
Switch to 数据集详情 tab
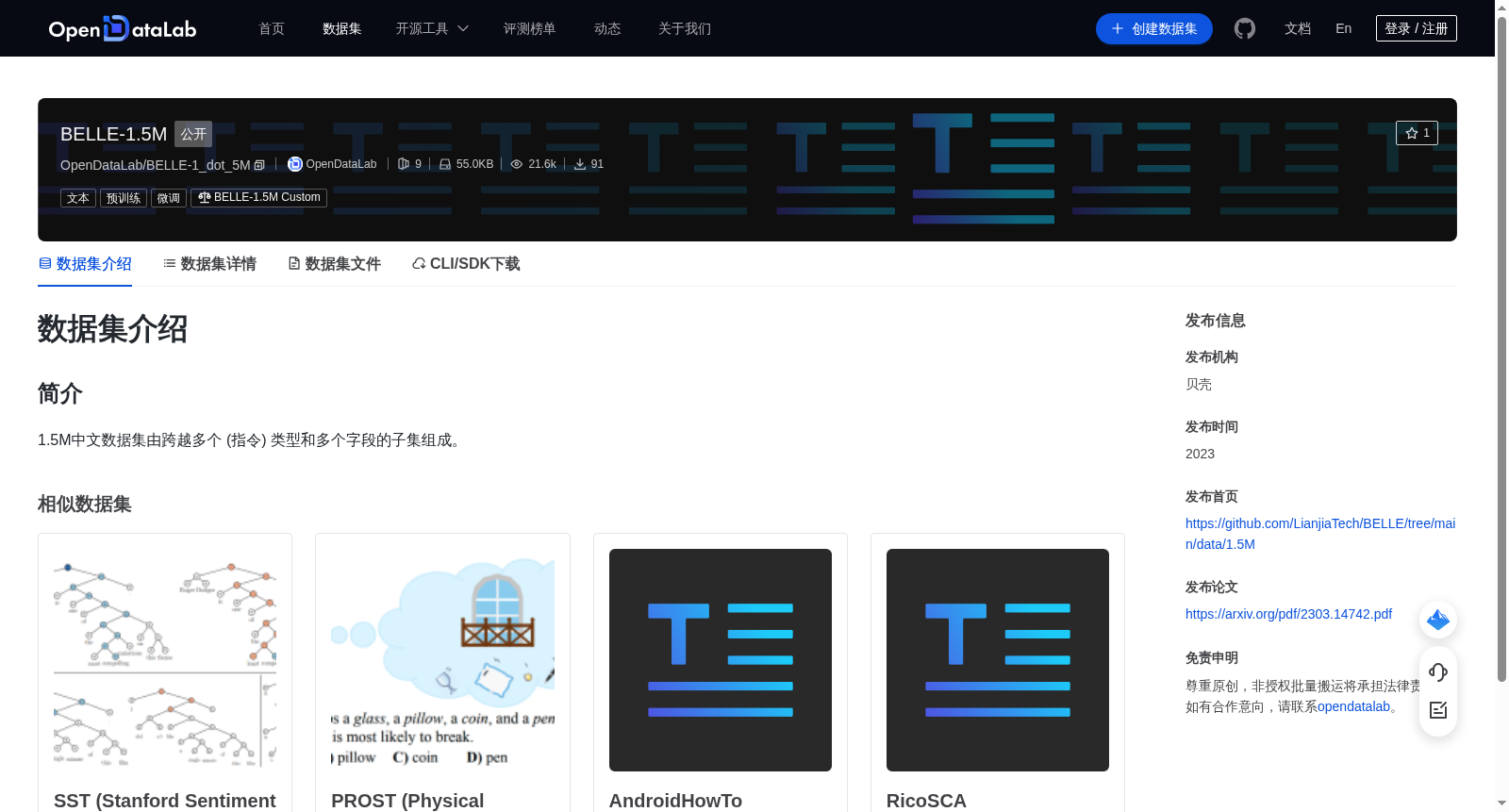tap(209, 264)
